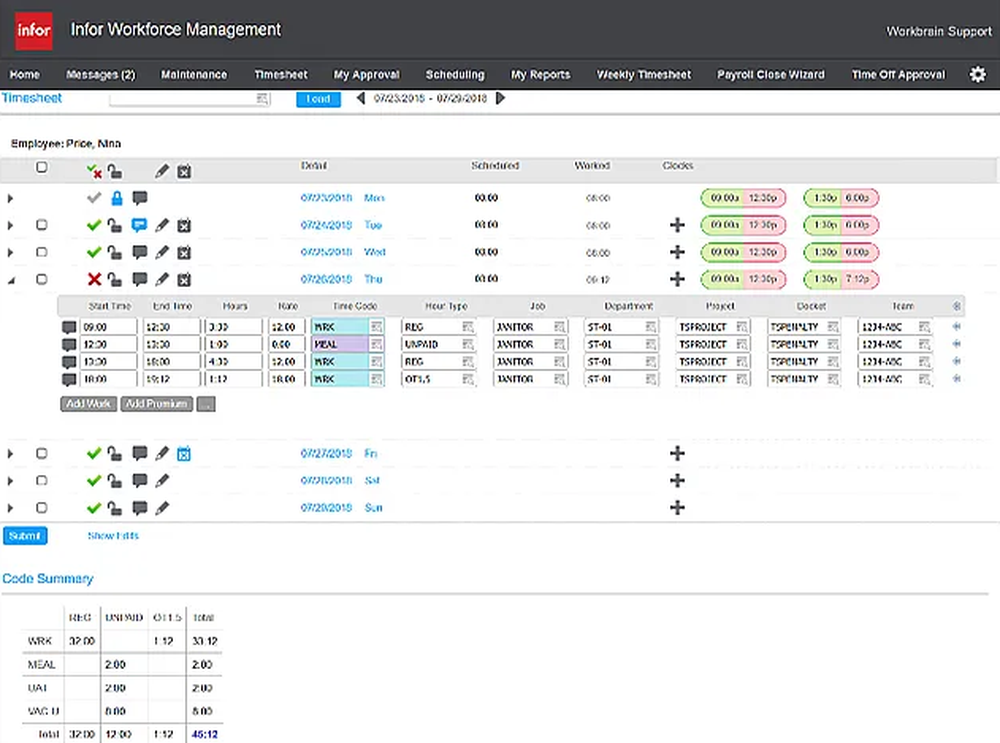Open lookup for MEAL time code field
Viewport: 1000px width, 743px height.
pos(376,344)
